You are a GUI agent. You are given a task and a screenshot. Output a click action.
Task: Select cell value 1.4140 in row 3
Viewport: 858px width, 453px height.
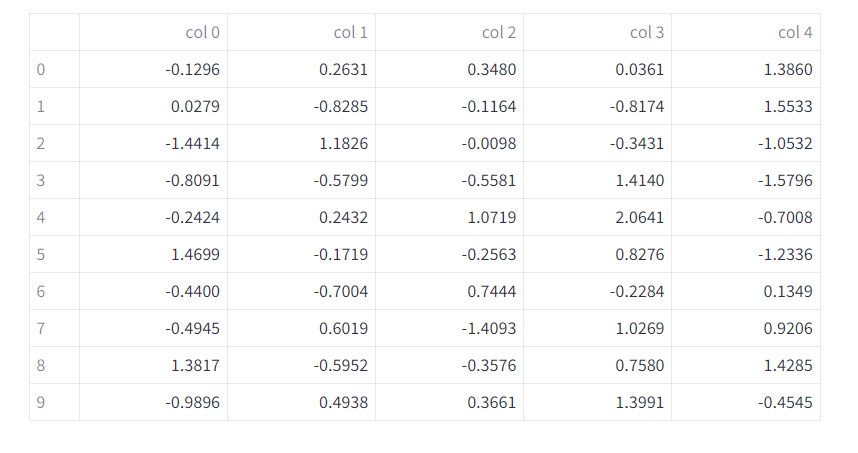pyautogui.click(x=598, y=180)
